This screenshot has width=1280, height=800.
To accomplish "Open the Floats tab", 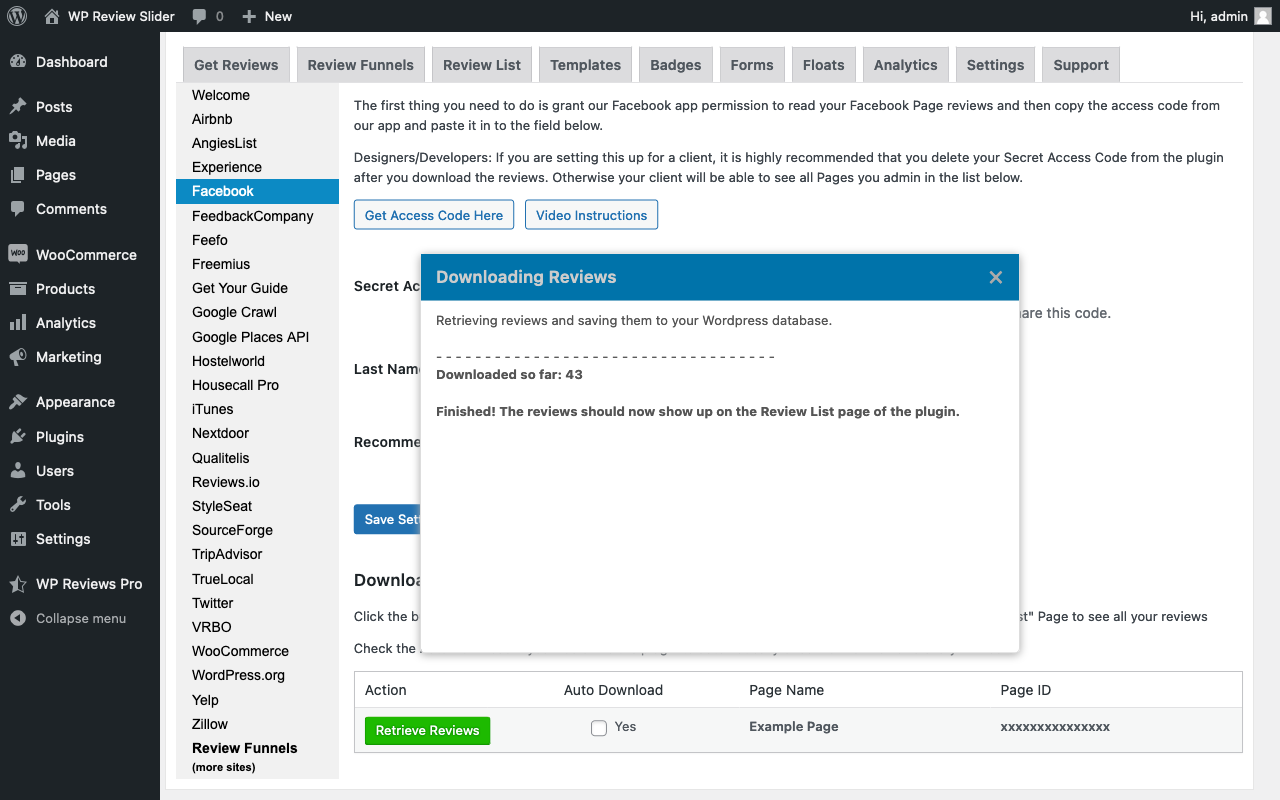I will pyautogui.click(x=824, y=65).
